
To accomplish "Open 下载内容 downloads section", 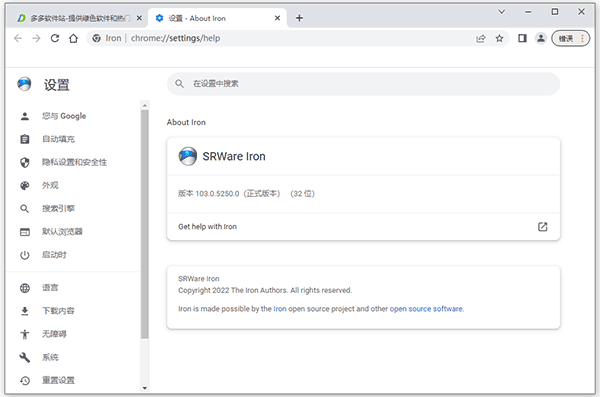I will (73, 311).
